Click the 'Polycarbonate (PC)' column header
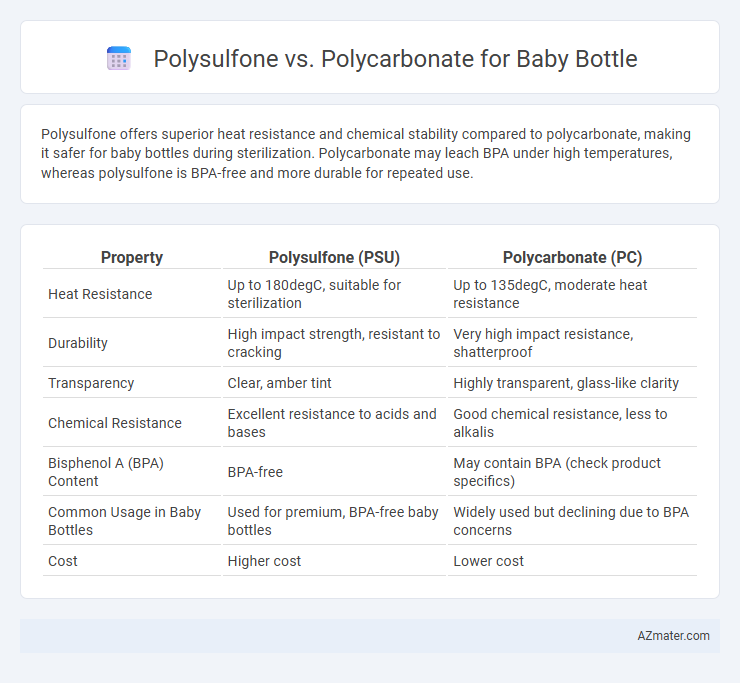Screen dimensions: 740x683 [x=572, y=257]
